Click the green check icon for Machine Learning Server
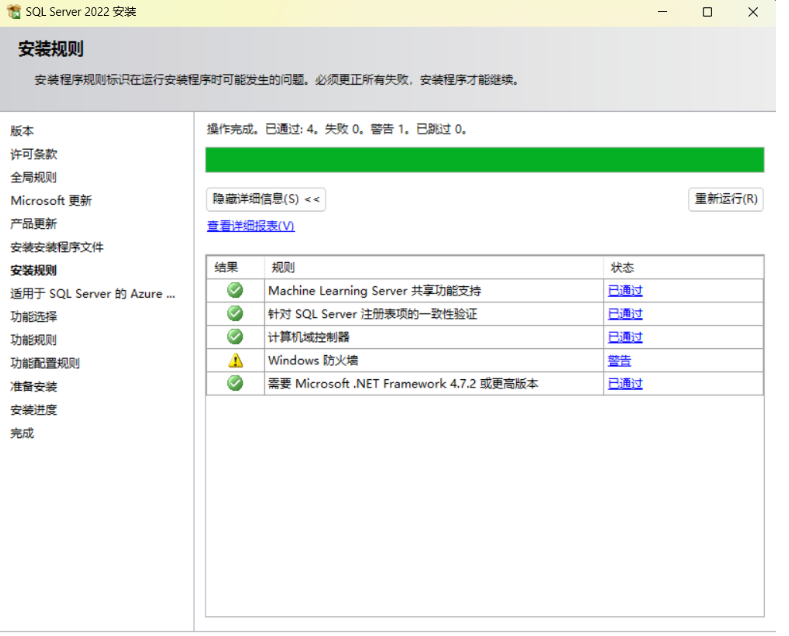Screen dimensions: 789x636 (x=235, y=290)
